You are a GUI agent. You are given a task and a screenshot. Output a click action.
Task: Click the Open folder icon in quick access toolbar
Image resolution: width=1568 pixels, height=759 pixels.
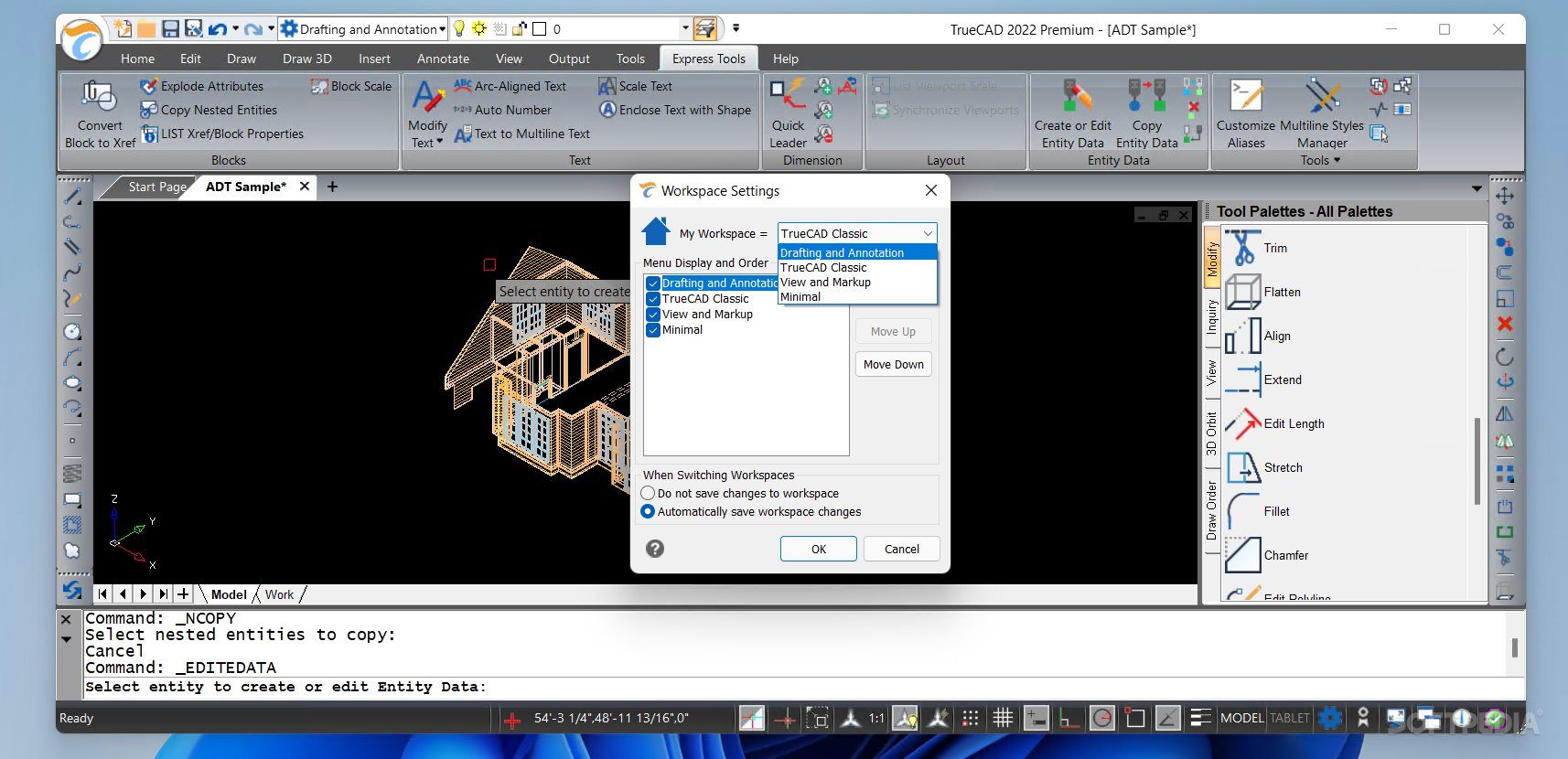point(146,28)
